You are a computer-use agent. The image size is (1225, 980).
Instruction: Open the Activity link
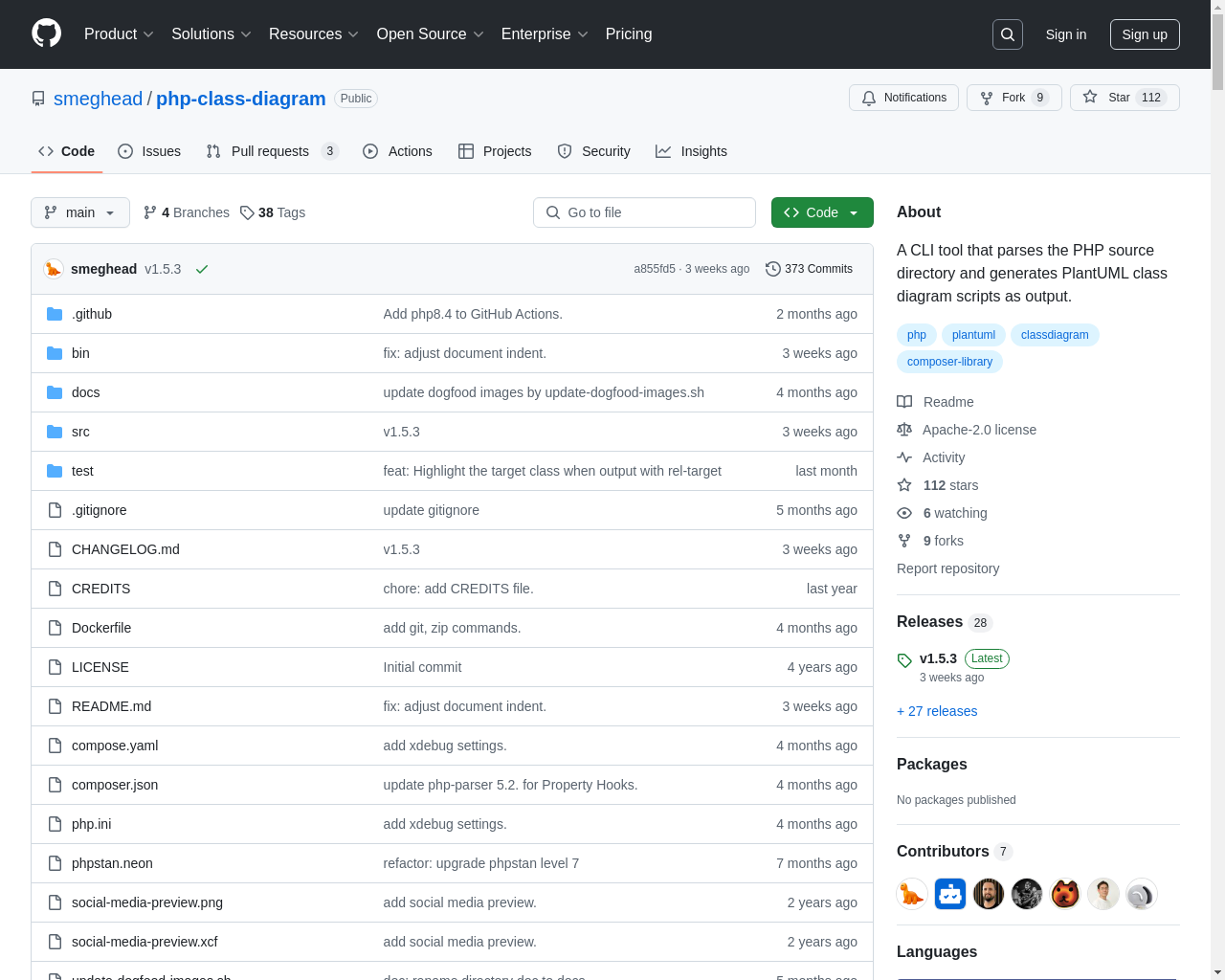click(931, 457)
